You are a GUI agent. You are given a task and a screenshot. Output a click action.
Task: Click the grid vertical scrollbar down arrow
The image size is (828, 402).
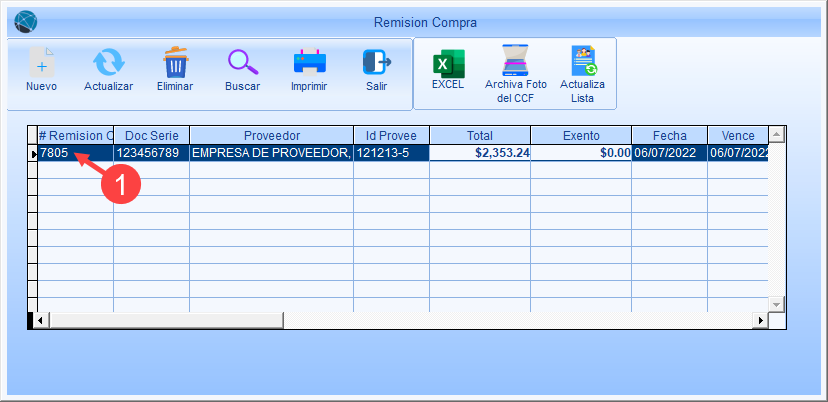tap(776, 304)
